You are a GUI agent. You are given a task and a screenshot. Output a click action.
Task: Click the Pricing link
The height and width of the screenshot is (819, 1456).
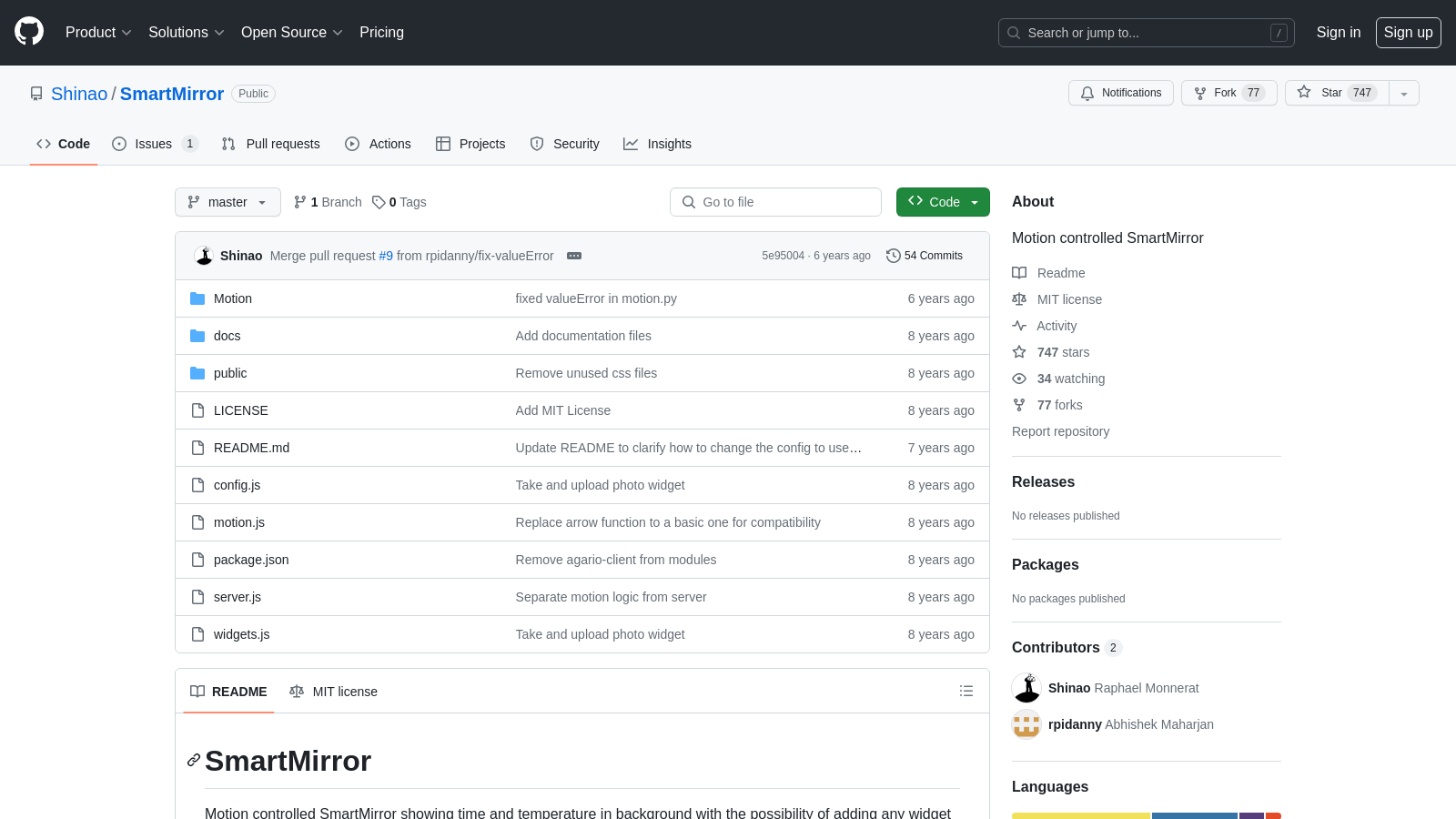381,32
